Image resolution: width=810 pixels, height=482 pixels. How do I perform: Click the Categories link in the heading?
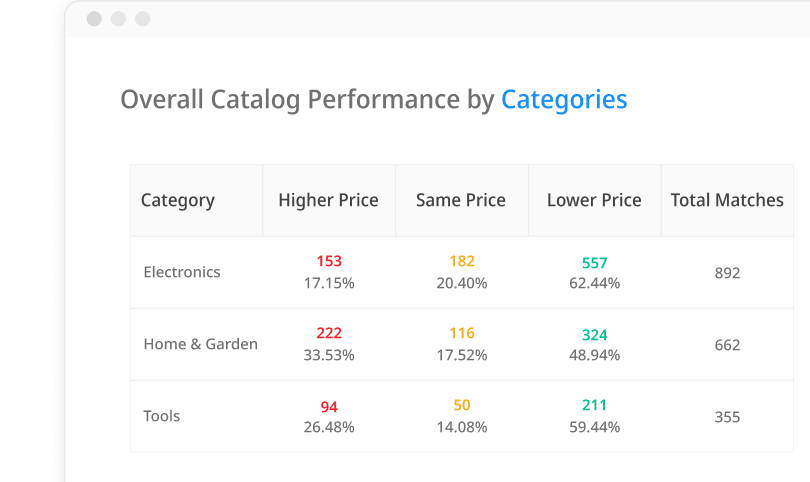pos(564,100)
